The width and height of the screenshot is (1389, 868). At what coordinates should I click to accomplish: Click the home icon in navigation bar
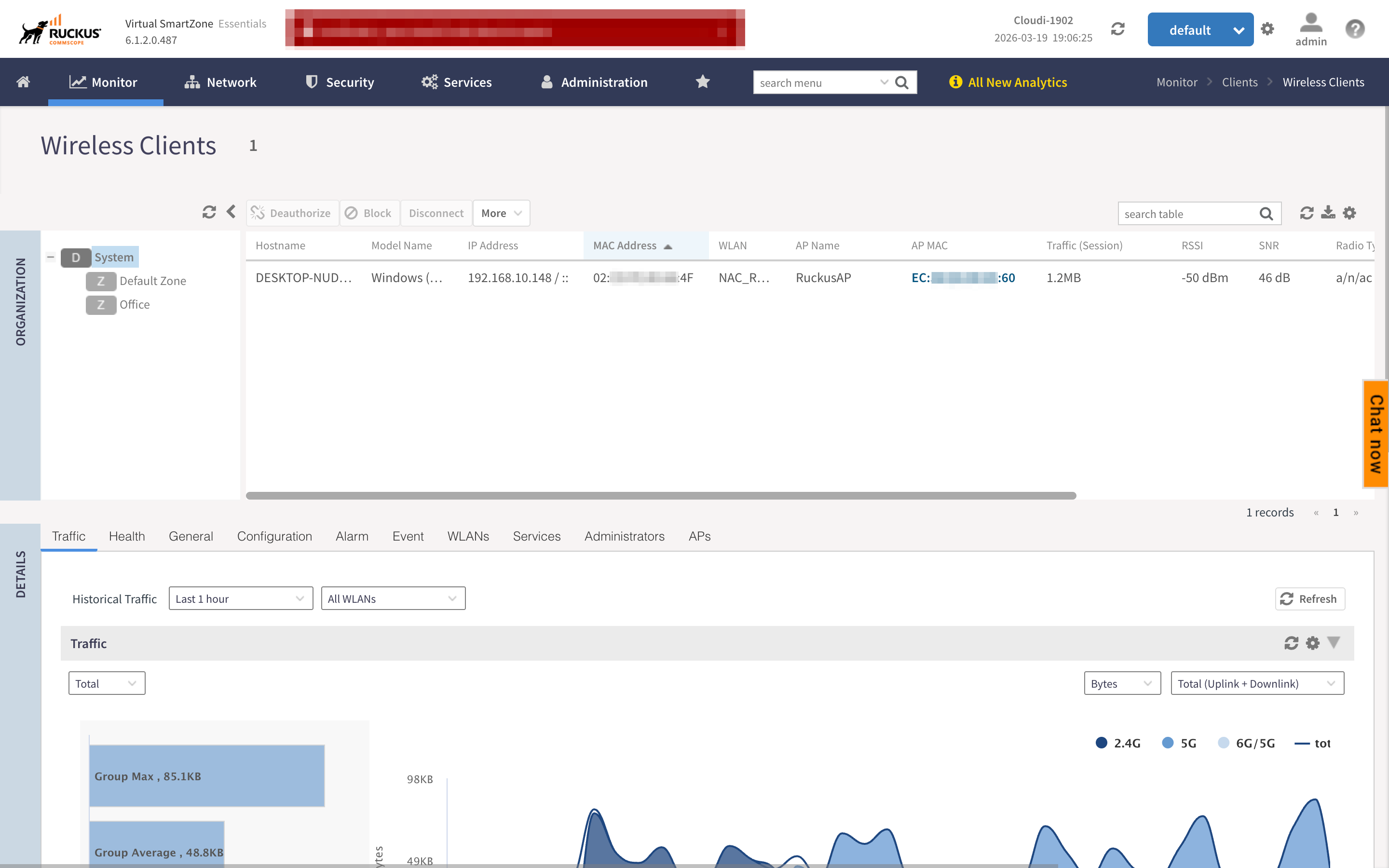23,82
